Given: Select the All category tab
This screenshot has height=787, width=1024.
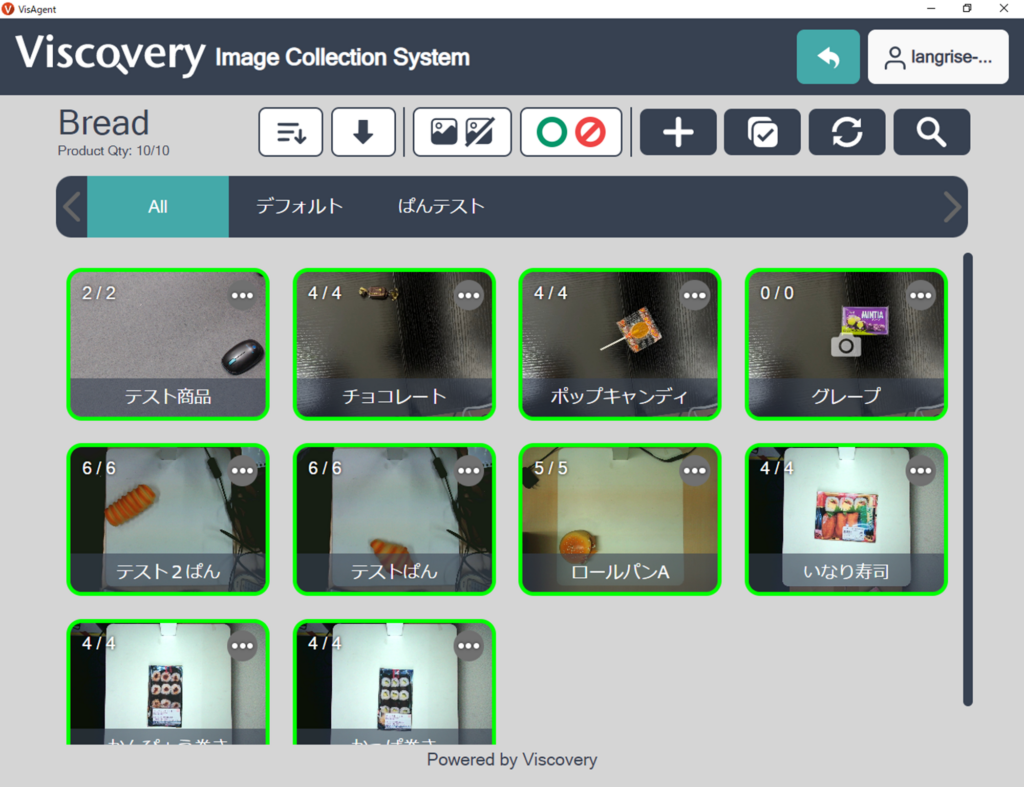Looking at the screenshot, I should pyautogui.click(x=158, y=207).
